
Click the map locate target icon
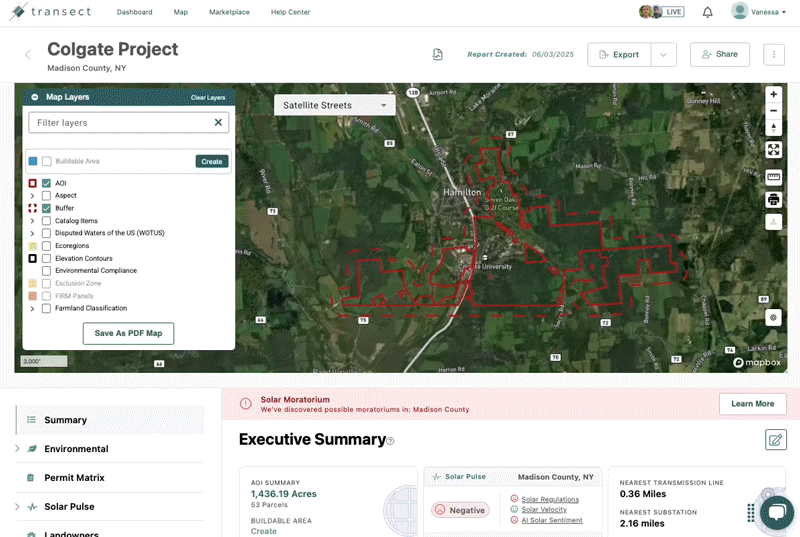point(773,318)
